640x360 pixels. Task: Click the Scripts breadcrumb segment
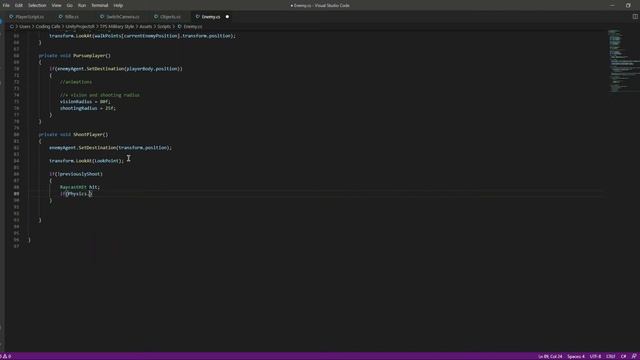164,27
